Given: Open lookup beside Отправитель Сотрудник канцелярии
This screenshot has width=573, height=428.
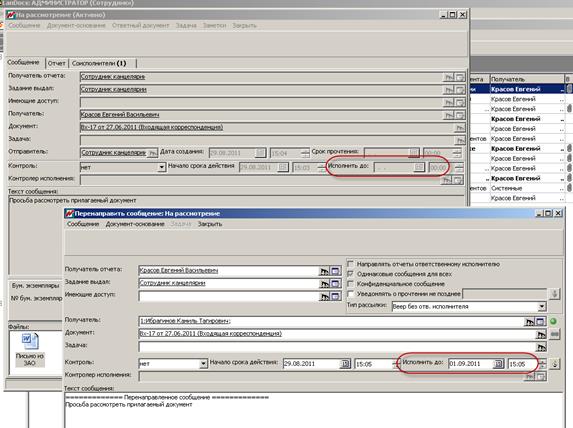Looking at the screenshot, I should tap(152, 153).
